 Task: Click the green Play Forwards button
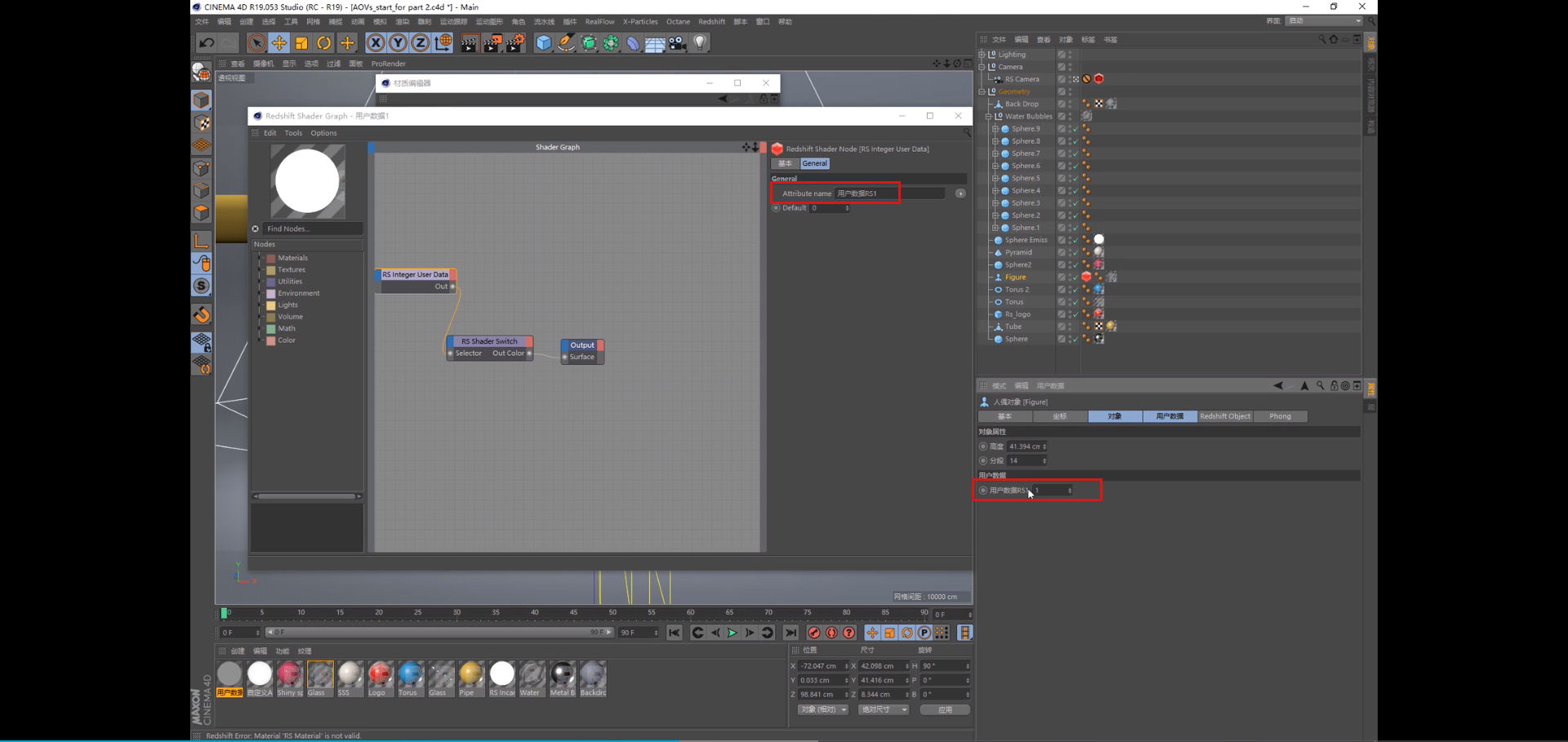tap(733, 633)
